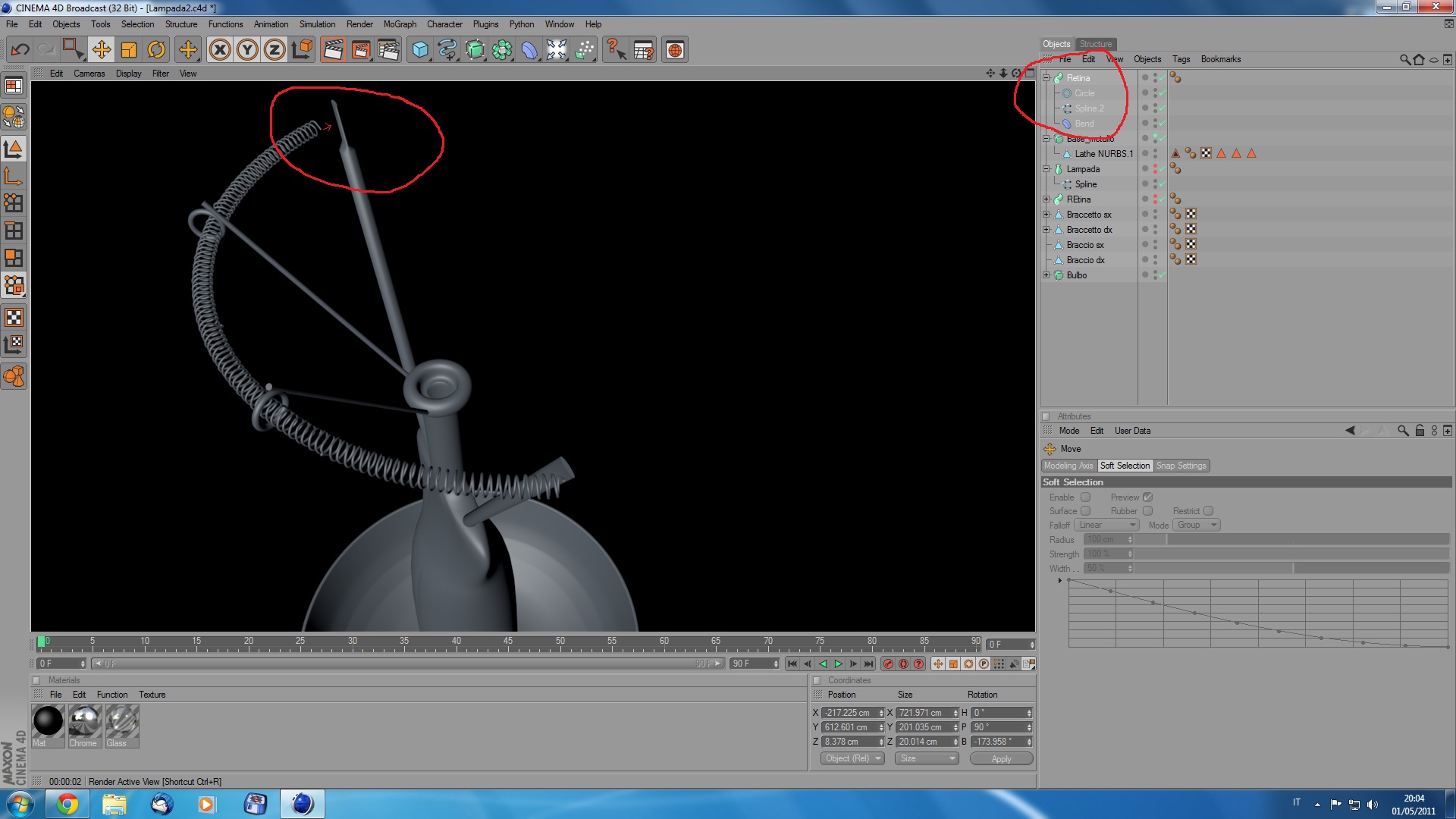Select the Move tool in the toolbar
Image resolution: width=1456 pixels, height=819 pixels.
tap(101, 50)
